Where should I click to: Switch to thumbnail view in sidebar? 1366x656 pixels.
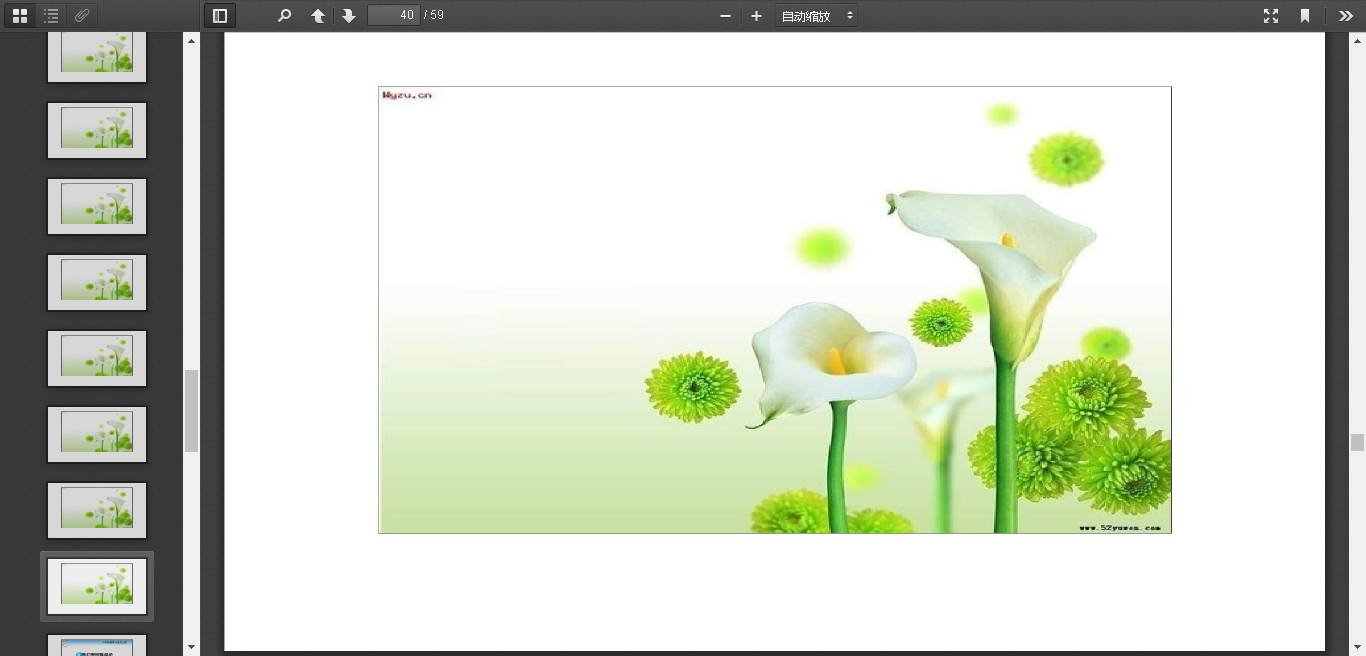coord(20,16)
